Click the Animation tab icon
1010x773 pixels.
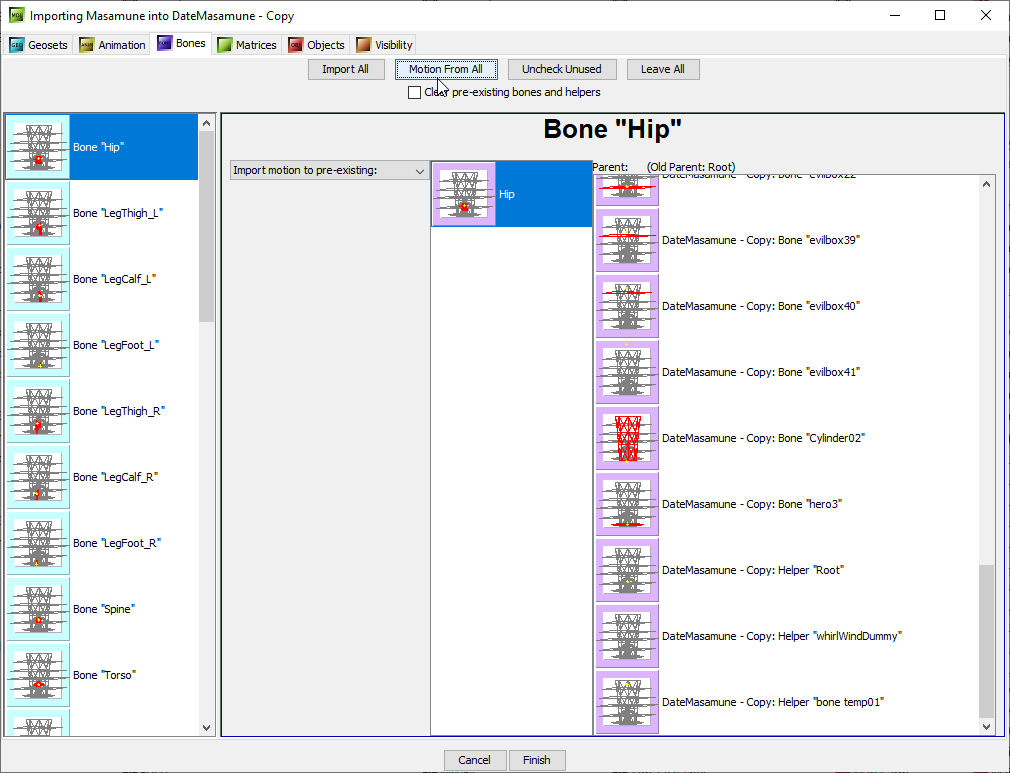86,45
